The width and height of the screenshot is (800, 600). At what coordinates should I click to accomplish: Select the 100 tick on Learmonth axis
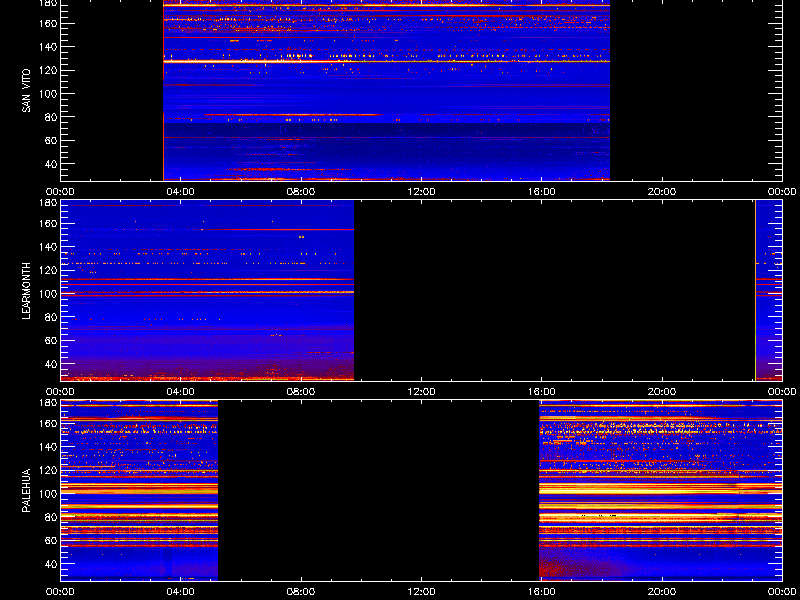point(49,294)
